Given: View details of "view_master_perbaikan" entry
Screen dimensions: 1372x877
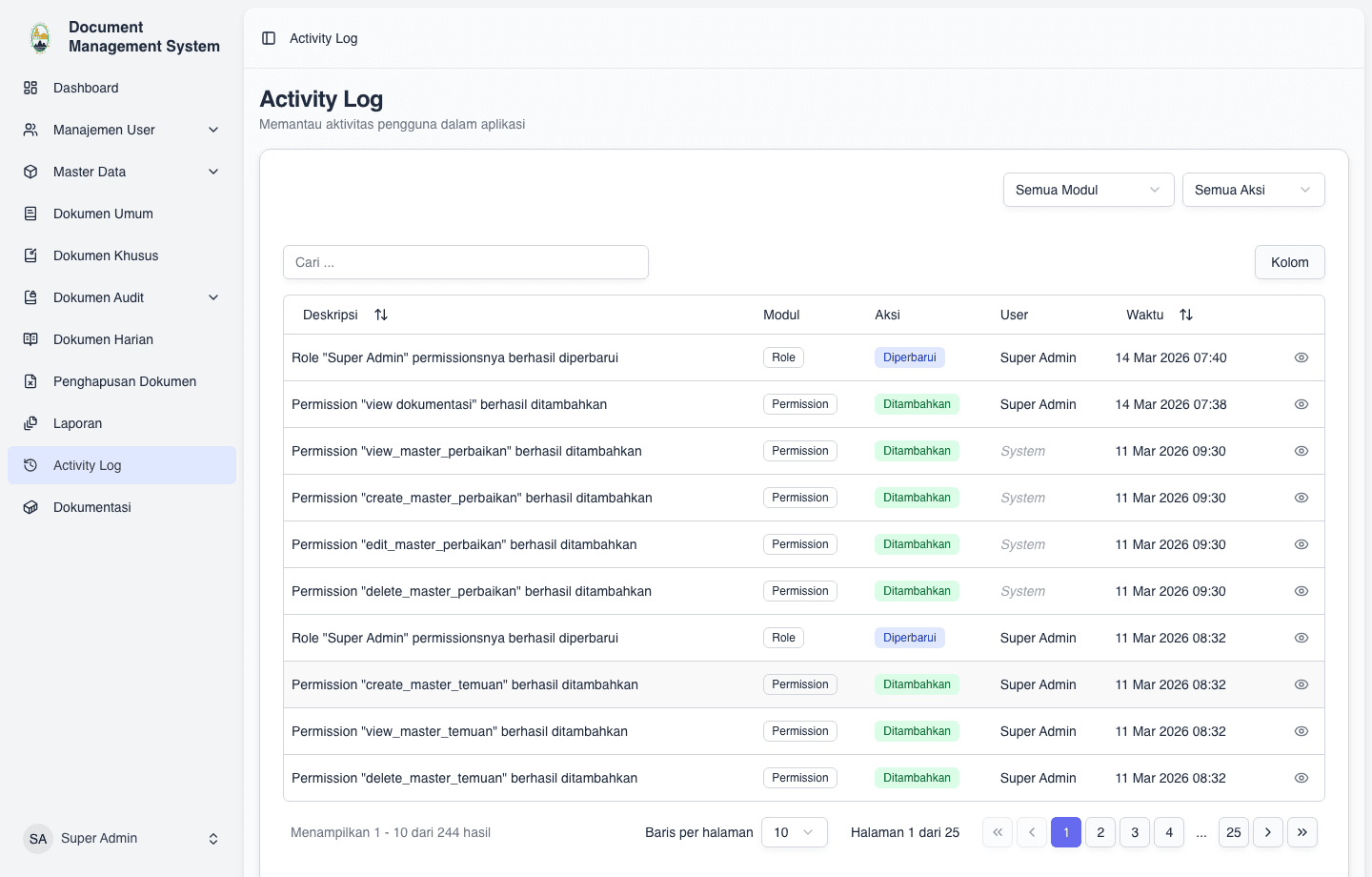Looking at the screenshot, I should pos(1301,451).
